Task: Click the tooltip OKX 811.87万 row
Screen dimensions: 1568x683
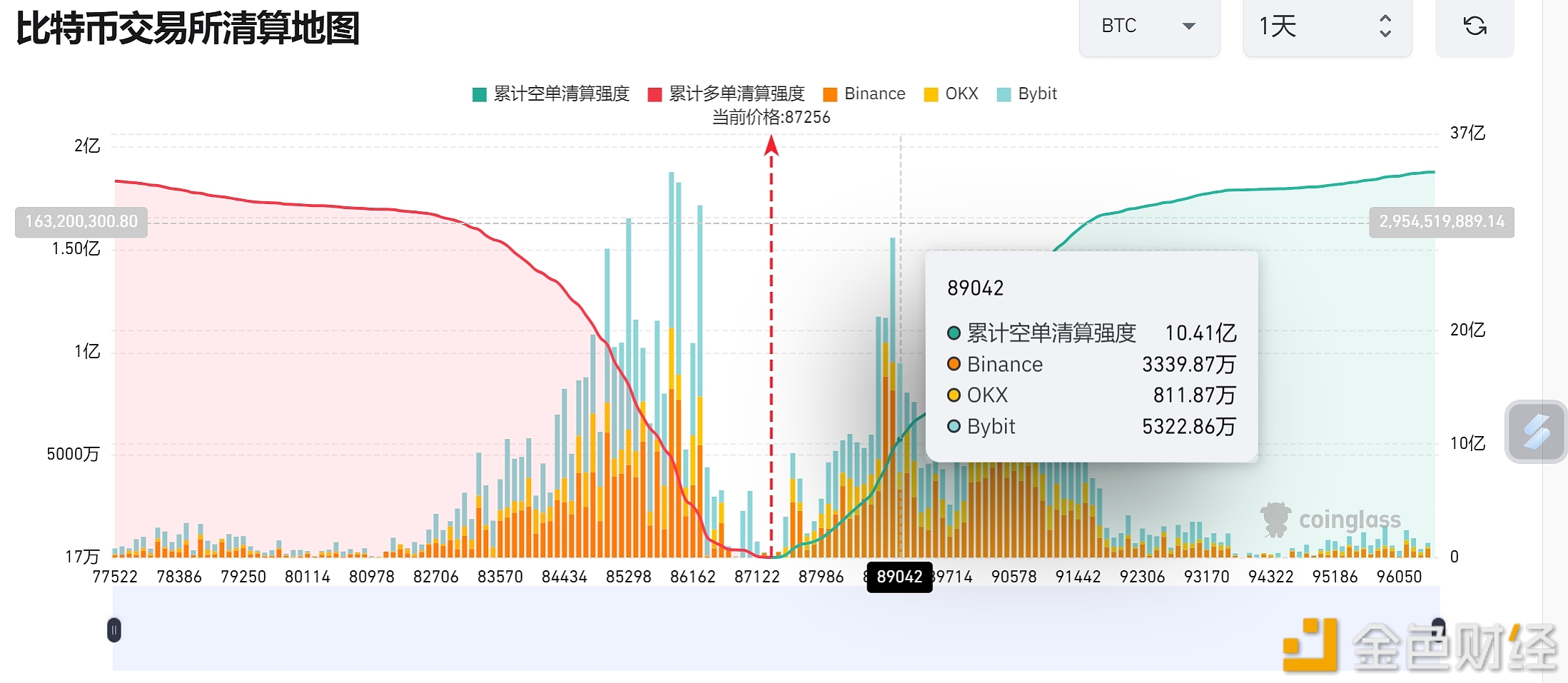Action: tap(1091, 395)
